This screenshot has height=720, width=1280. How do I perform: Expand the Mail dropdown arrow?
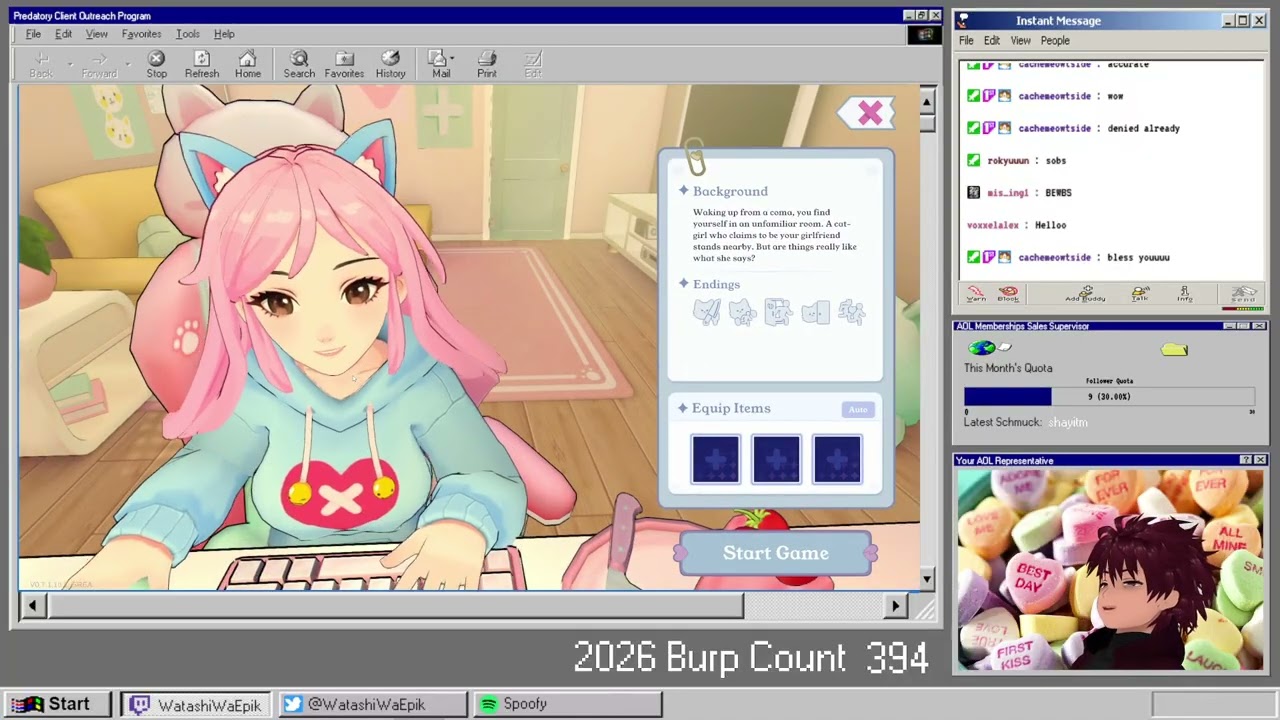pos(452,58)
